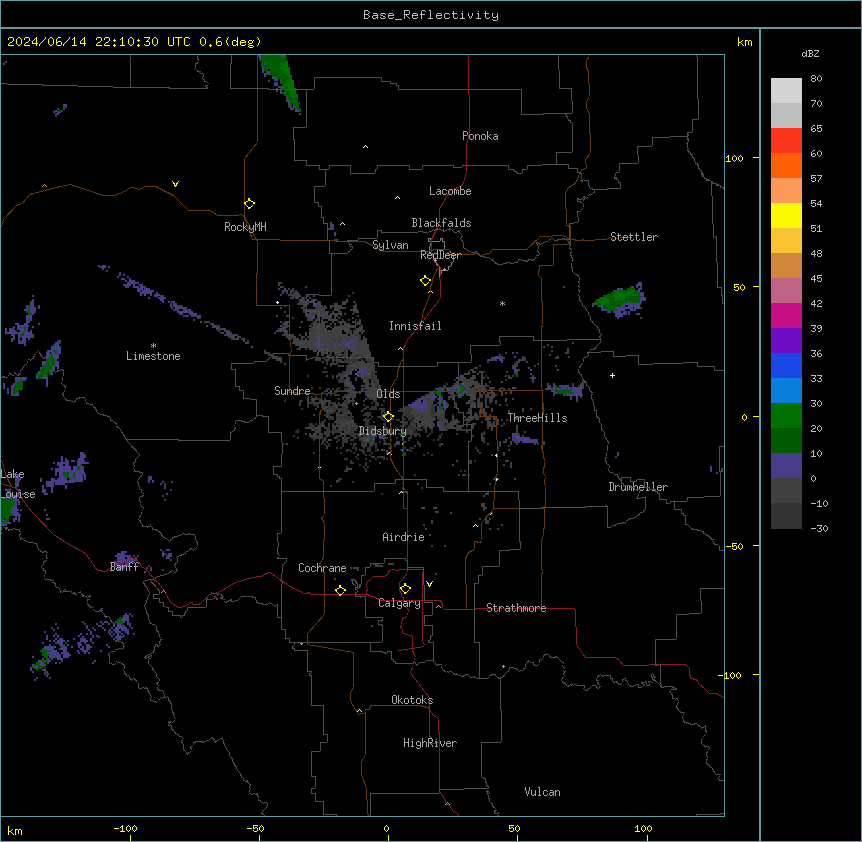Click the RedDeer label
The width and height of the screenshot is (862, 842).
(x=440, y=255)
